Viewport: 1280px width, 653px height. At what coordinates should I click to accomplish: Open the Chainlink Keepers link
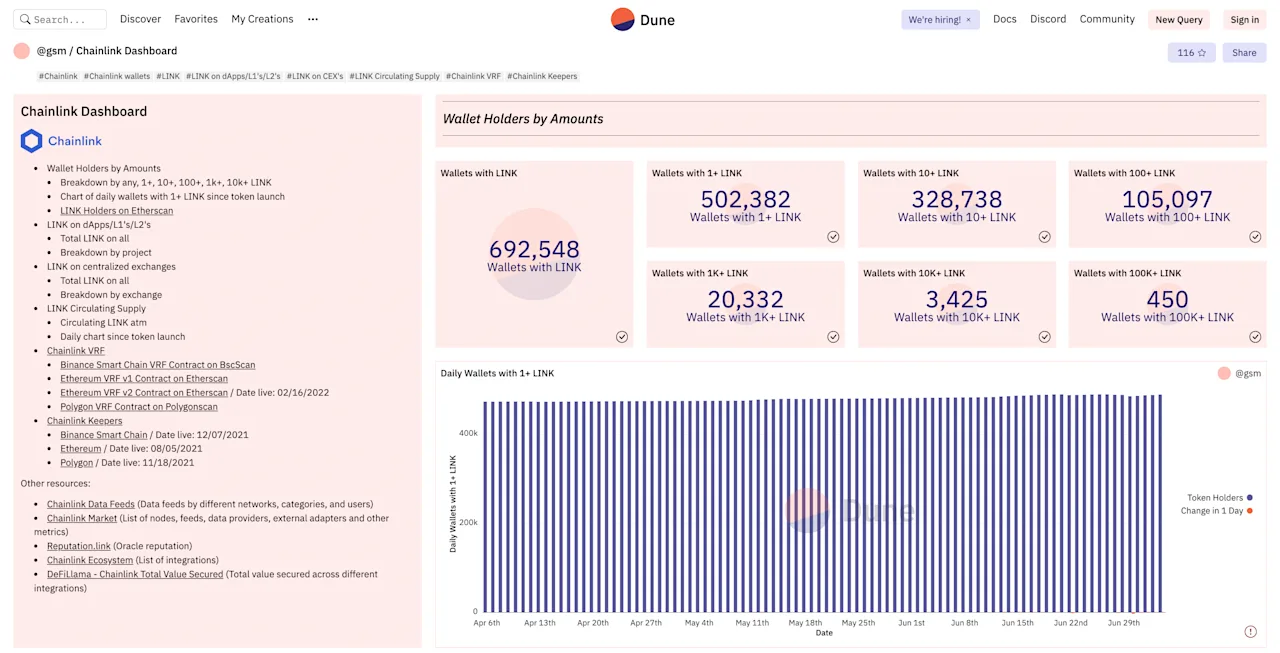point(85,421)
